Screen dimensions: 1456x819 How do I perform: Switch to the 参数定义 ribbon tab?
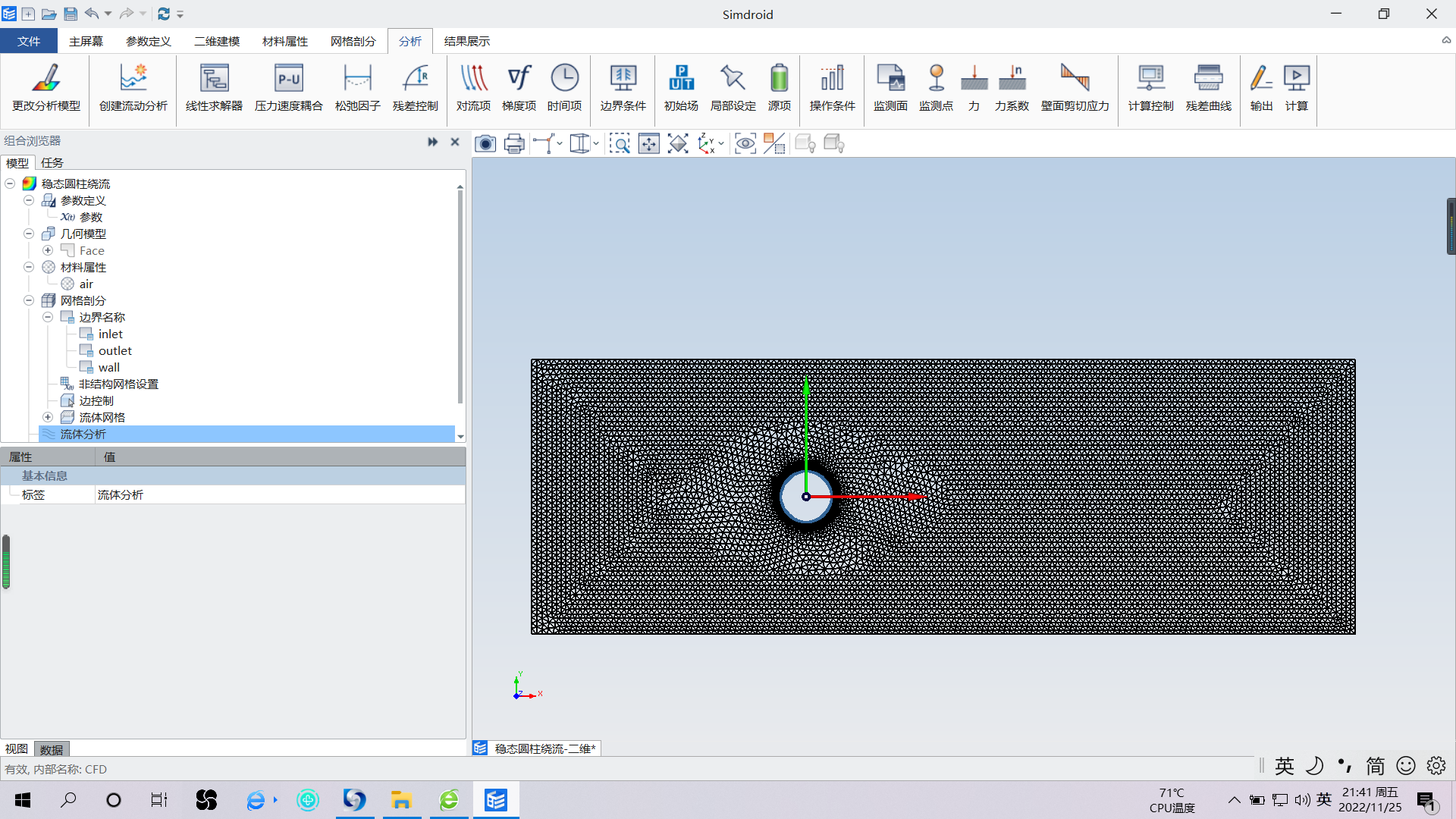pyautogui.click(x=149, y=41)
